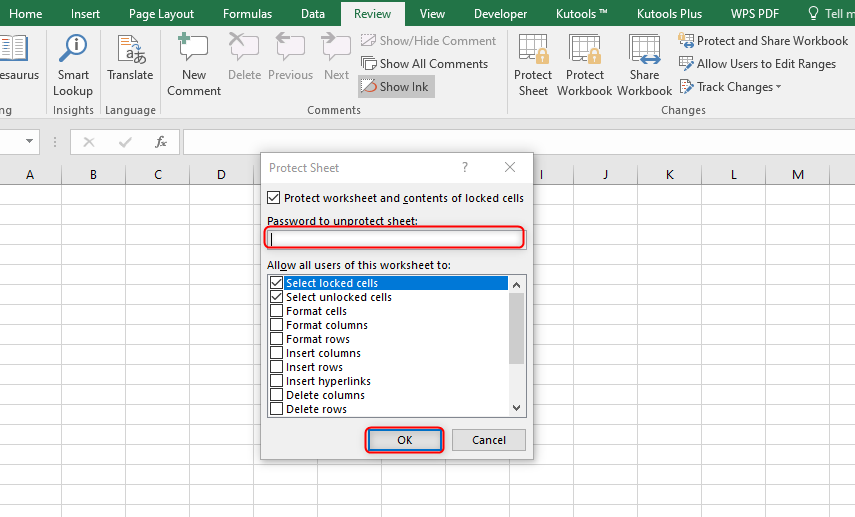Click the password to unprotect sheet field

click(396, 239)
